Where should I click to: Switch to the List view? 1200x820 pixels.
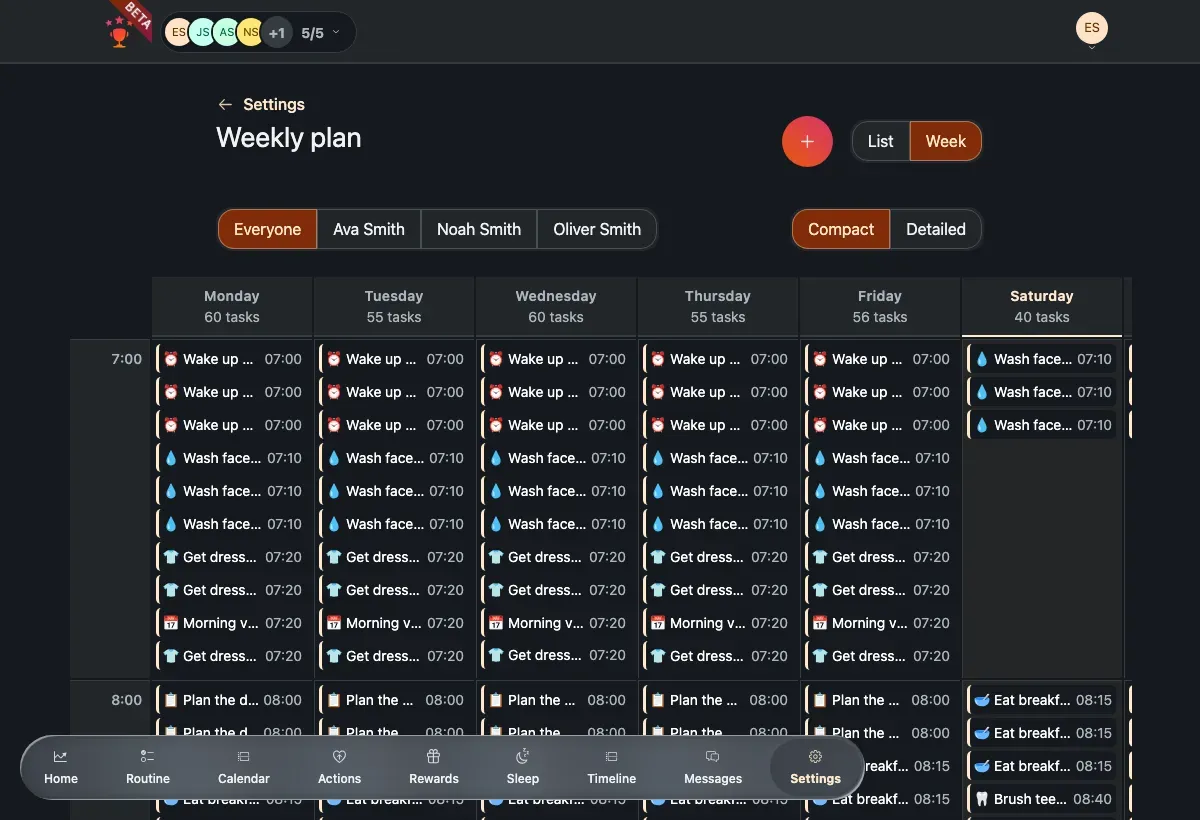880,141
